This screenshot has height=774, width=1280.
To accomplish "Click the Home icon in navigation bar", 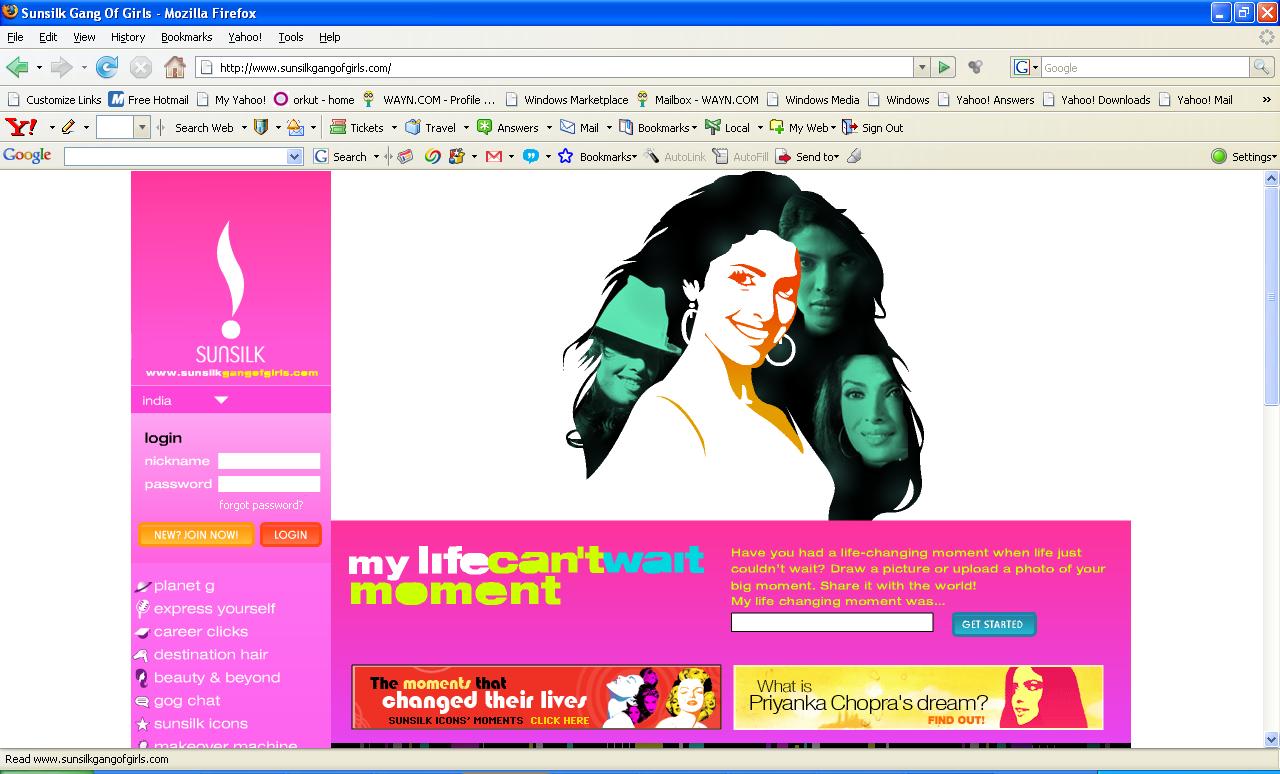I will 174,67.
